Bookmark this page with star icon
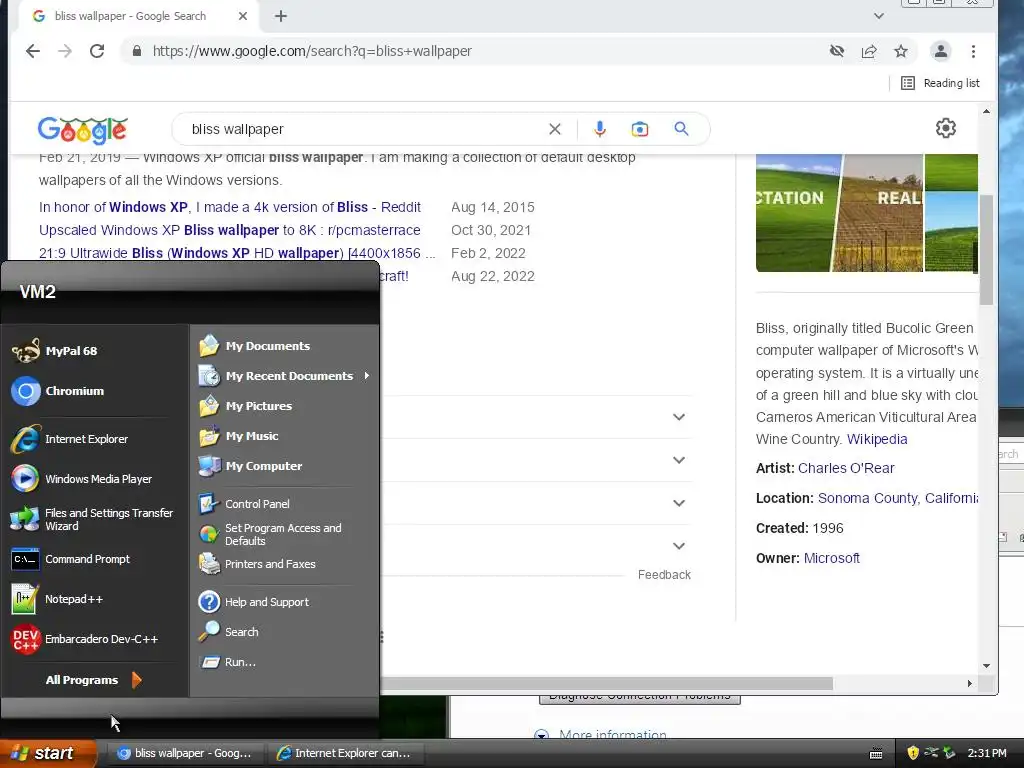The image size is (1024, 768). (x=901, y=51)
